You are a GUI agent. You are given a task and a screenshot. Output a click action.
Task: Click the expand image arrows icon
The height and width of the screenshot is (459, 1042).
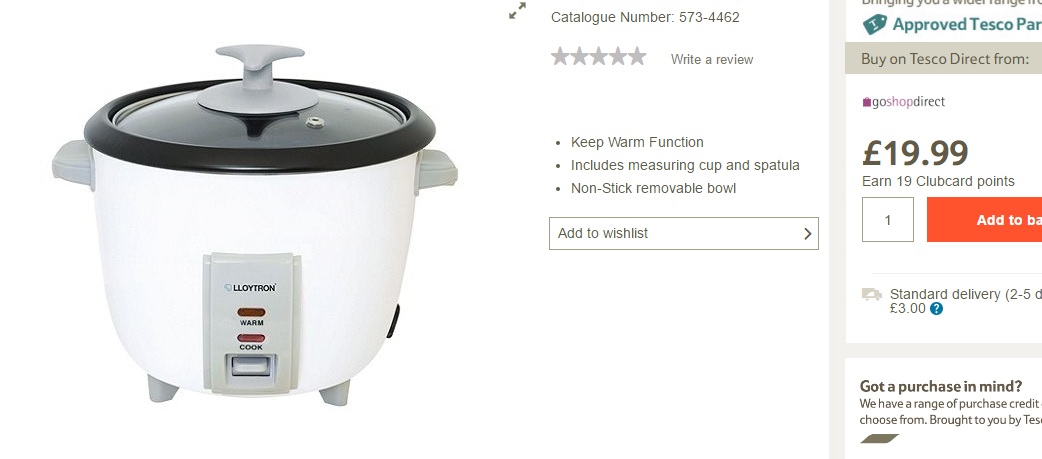tap(517, 11)
